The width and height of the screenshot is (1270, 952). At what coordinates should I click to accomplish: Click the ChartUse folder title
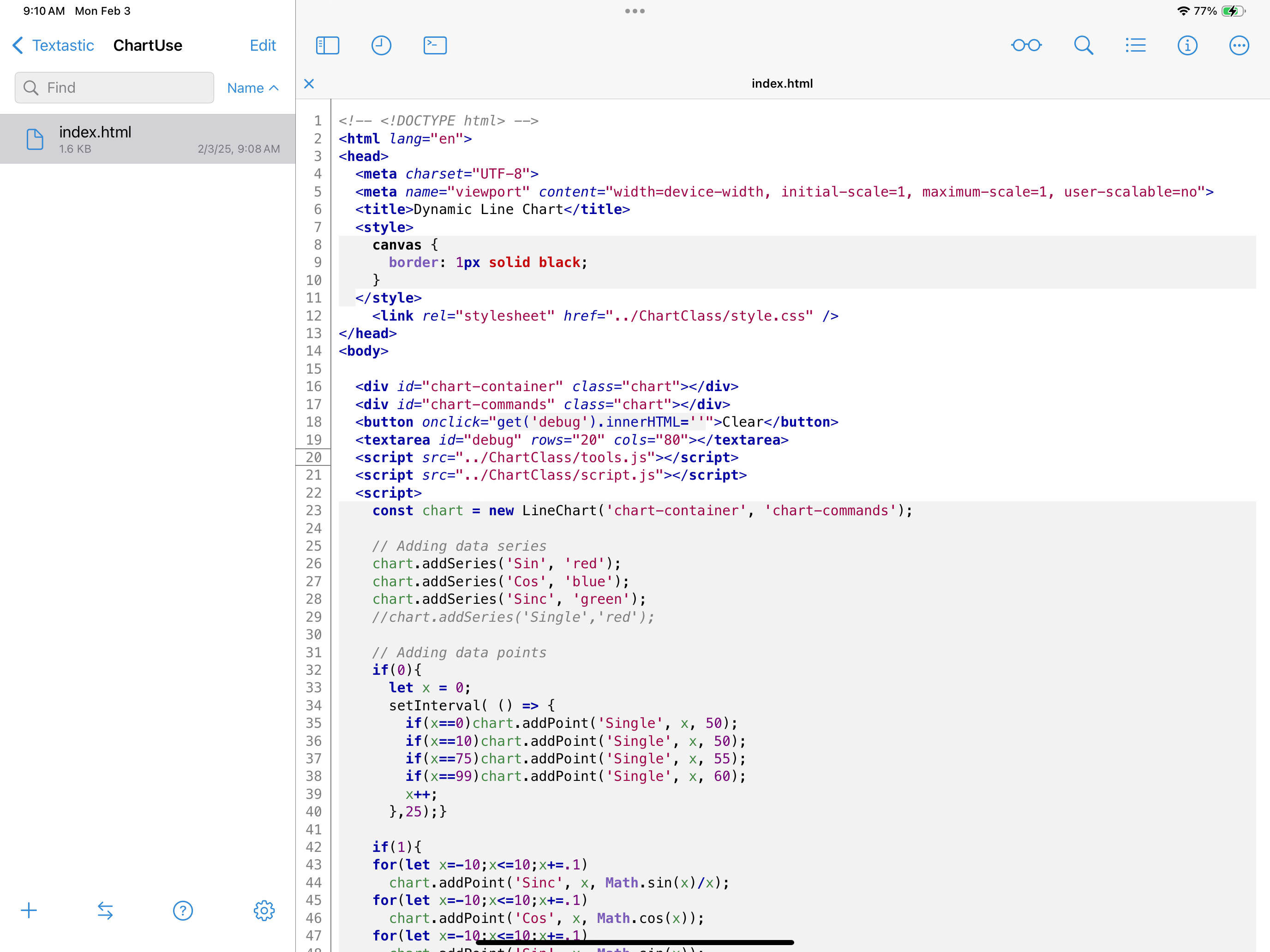click(148, 45)
